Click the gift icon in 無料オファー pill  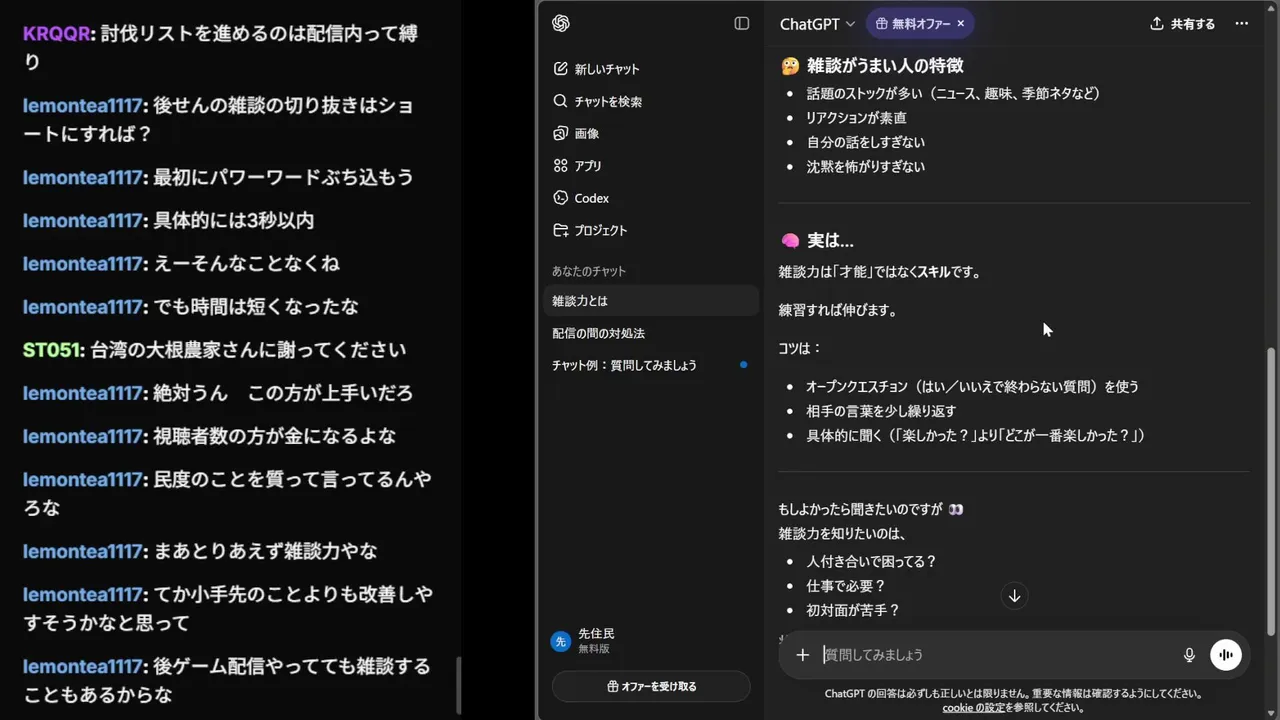click(x=881, y=23)
